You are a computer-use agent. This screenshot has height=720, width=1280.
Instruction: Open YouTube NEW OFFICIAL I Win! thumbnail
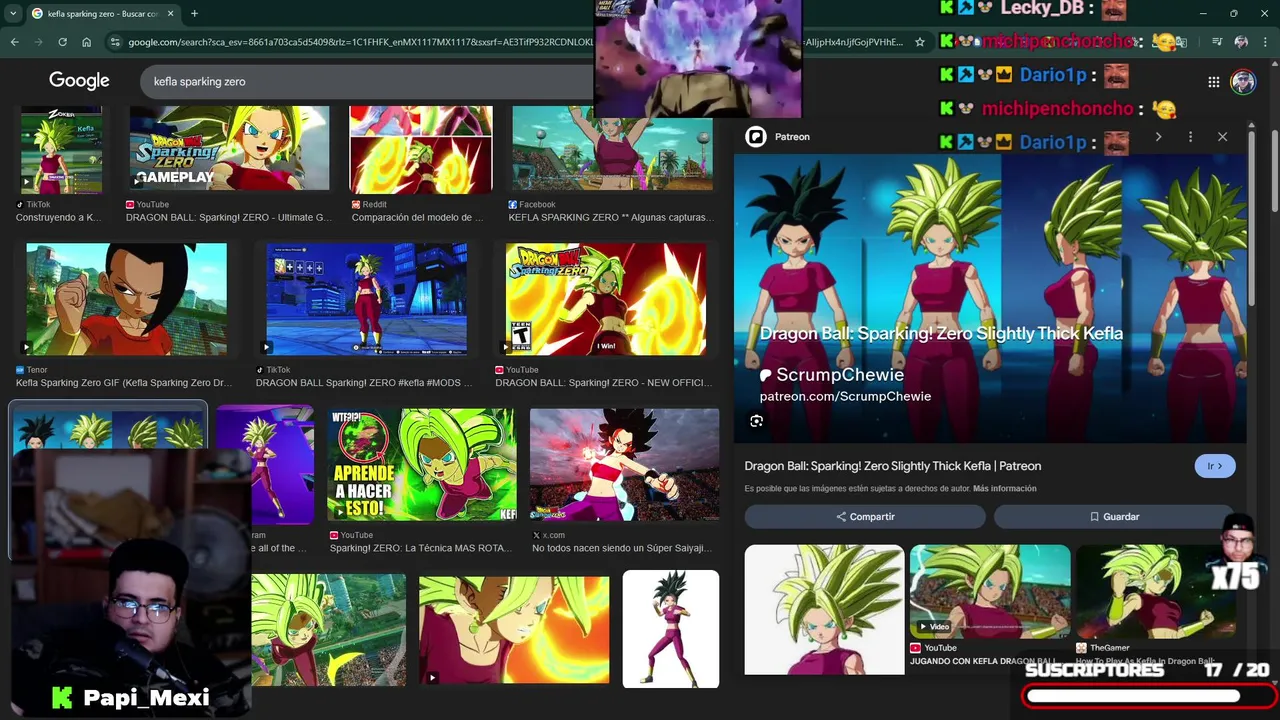606,299
